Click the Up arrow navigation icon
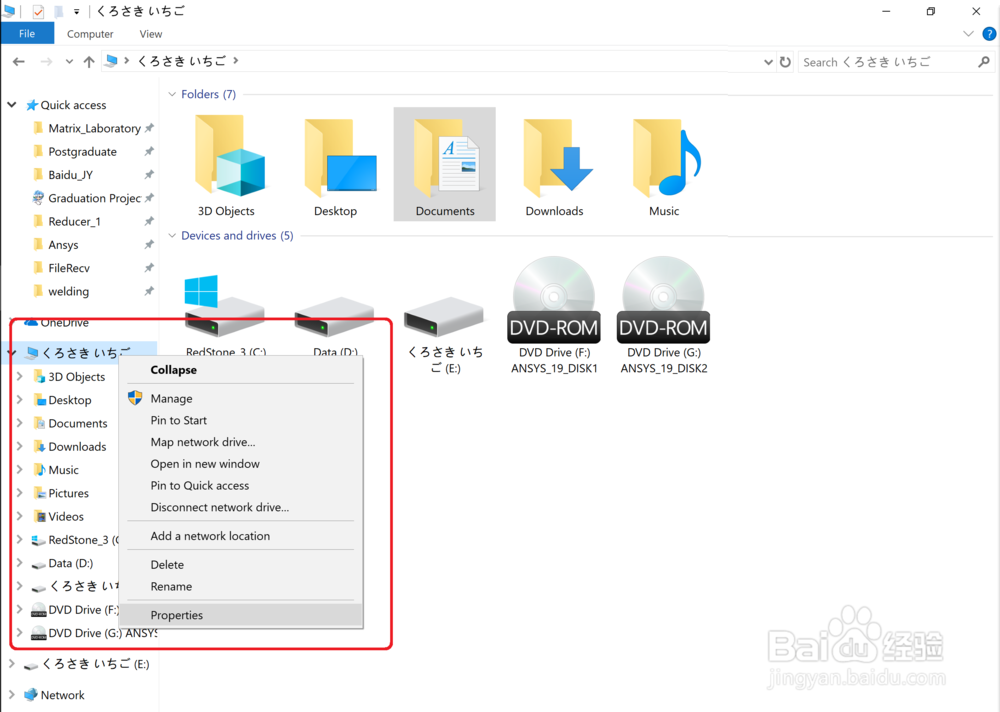The width and height of the screenshot is (1000, 712). tap(88, 61)
